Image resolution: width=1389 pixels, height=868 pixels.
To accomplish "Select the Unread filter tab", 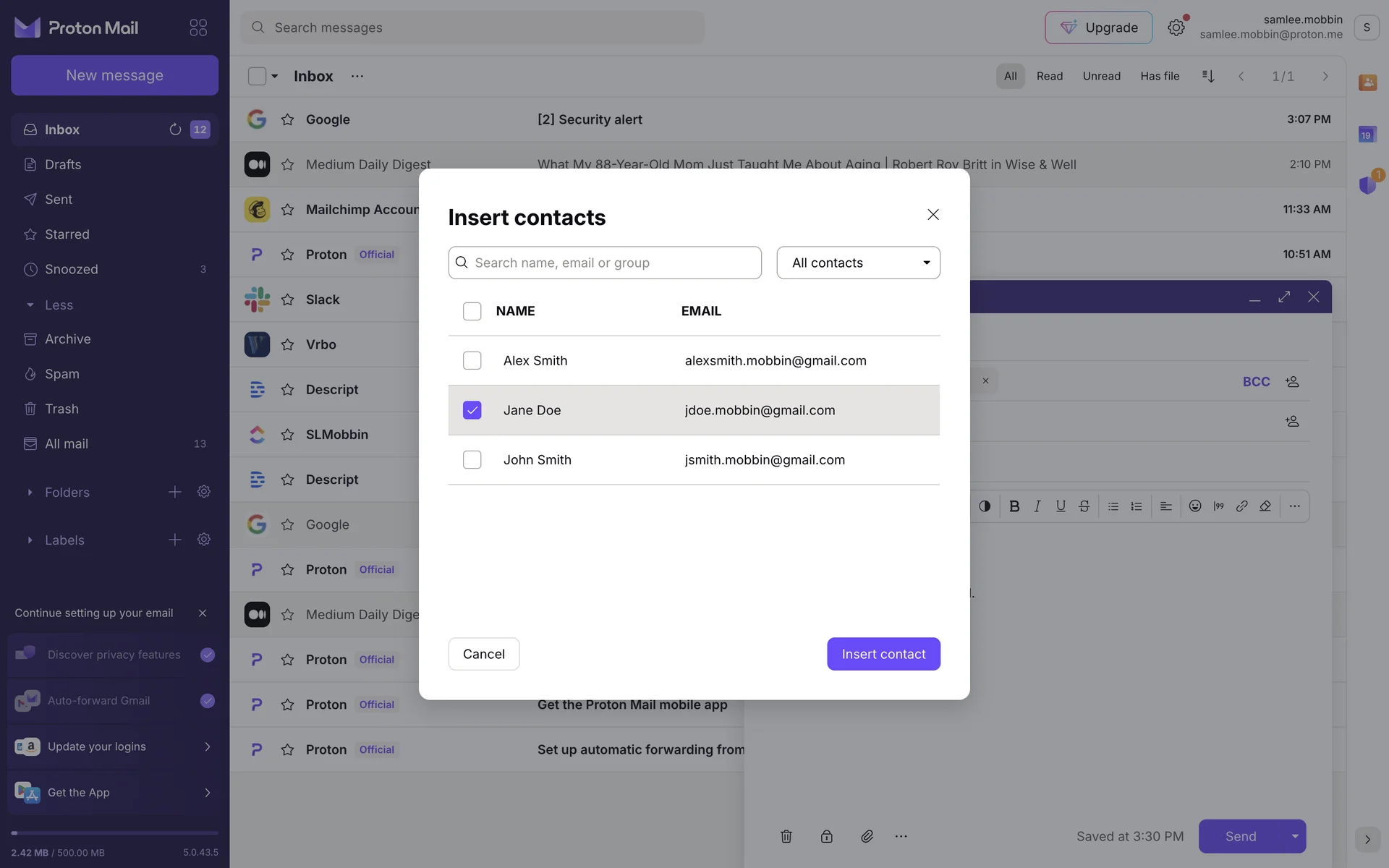I will tap(1101, 76).
